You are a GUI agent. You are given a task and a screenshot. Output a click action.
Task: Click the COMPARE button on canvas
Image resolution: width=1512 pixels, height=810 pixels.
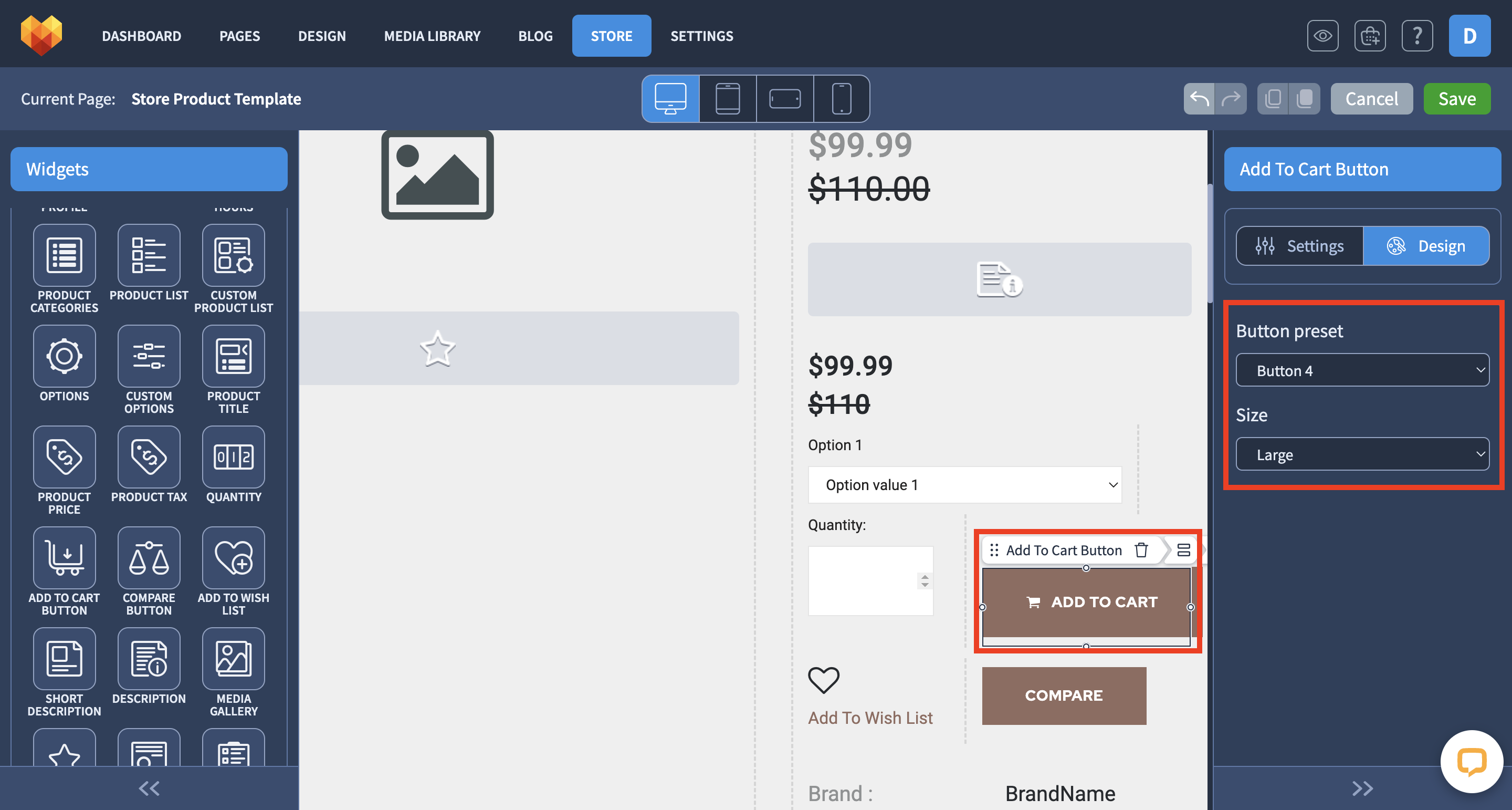coord(1064,695)
